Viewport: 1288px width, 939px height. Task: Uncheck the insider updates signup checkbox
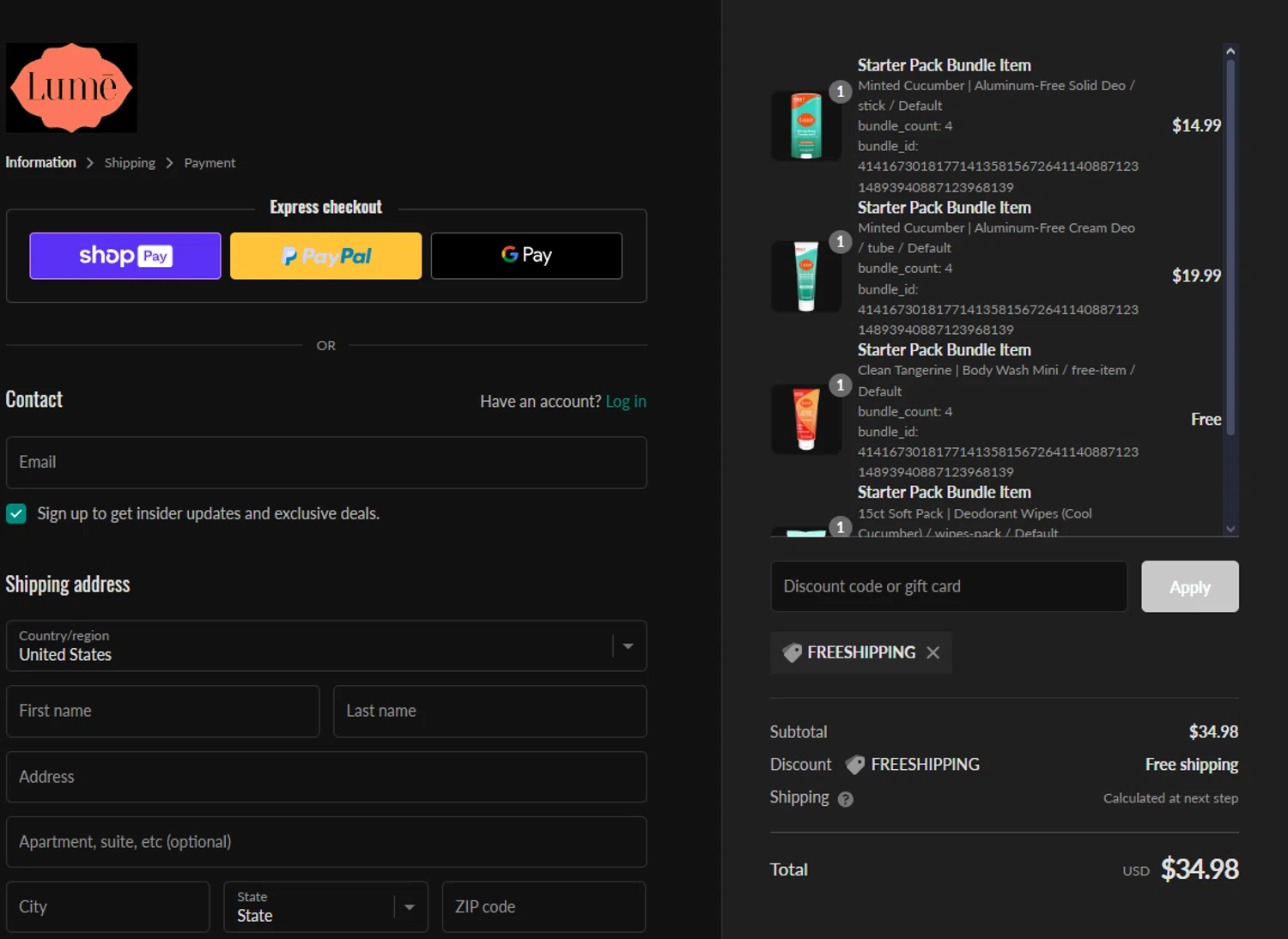click(x=16, y=513)
